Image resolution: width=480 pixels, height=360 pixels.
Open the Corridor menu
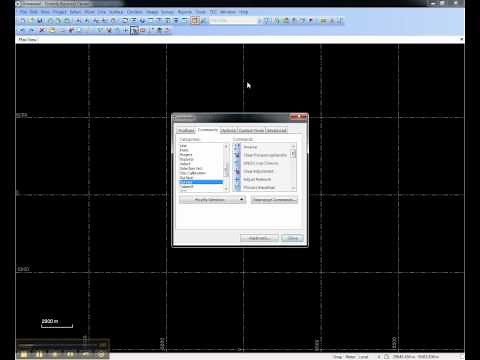[134, 12]
